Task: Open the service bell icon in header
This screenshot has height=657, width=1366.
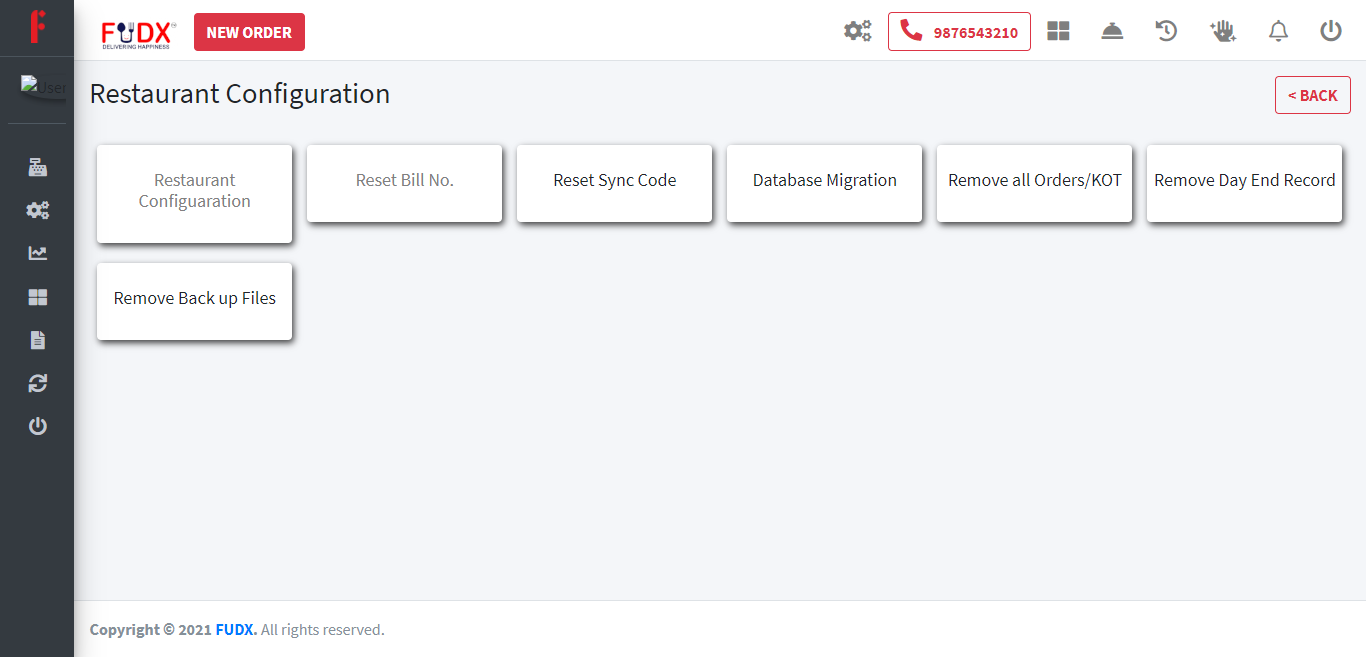Action: point(1112,31)
